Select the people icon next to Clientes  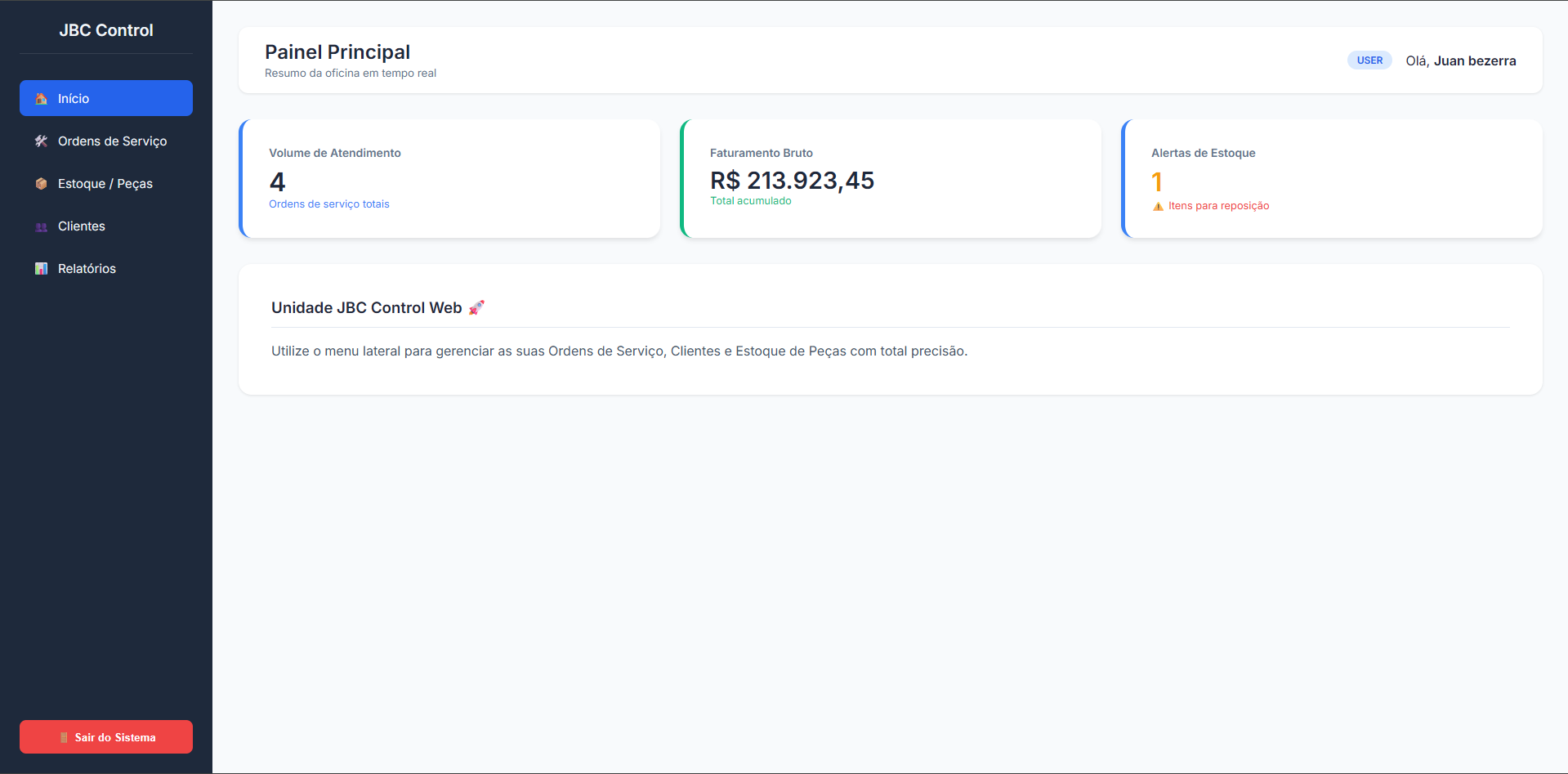pyautogui.click(x=41, y=226)
